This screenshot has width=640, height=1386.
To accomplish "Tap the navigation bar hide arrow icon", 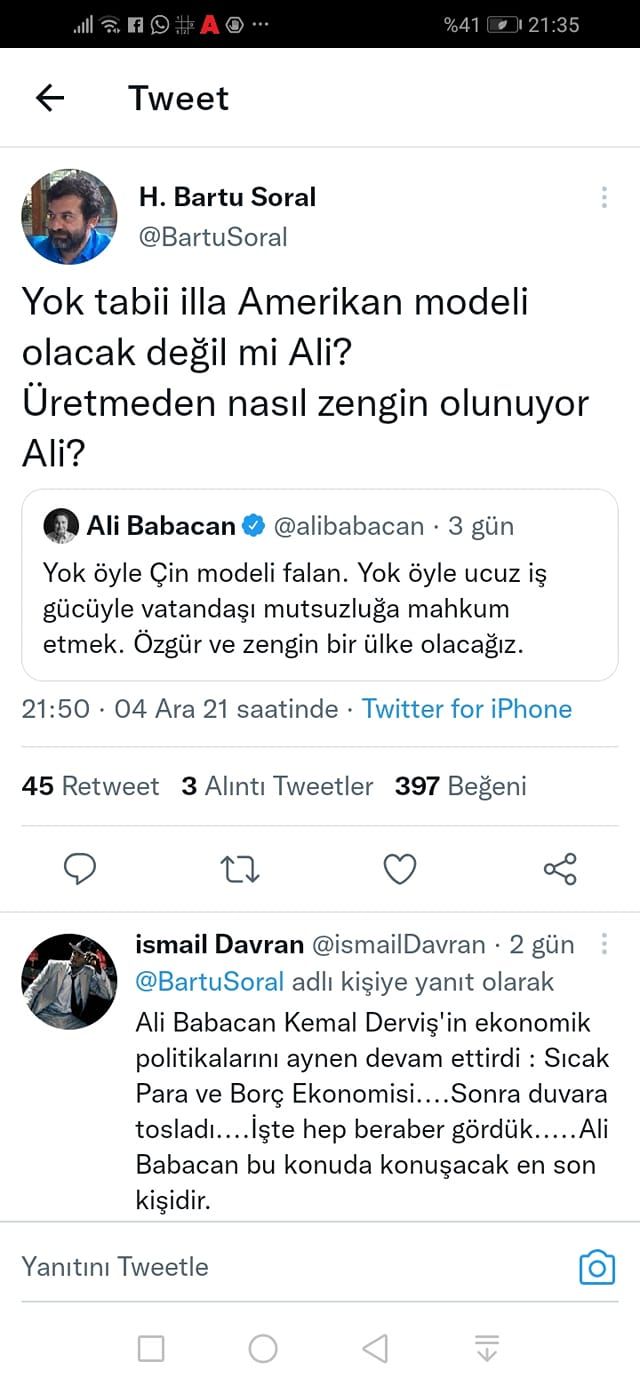I will pyautogui.click(x=487, y=1349).
